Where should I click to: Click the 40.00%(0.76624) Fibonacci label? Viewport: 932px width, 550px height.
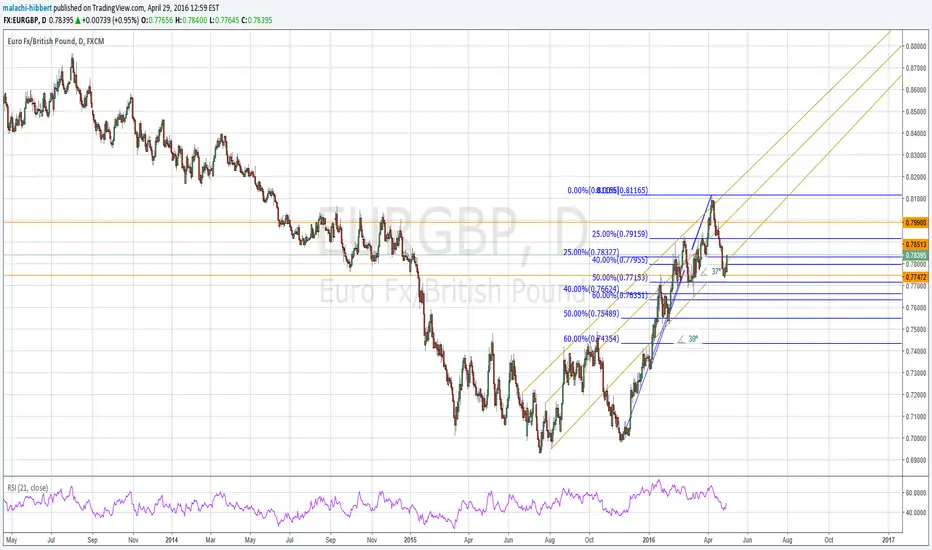pyautogui.click(x=591, y=289)
